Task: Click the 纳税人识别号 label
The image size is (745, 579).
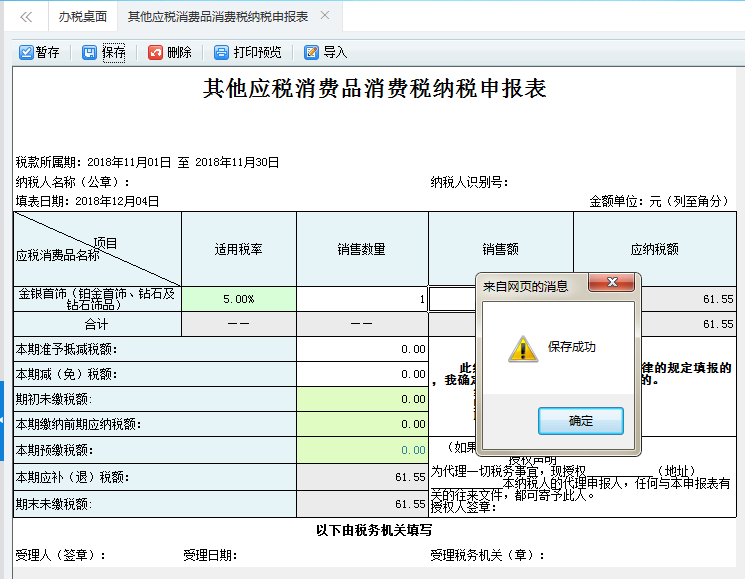Action: [x=469, y=182]
